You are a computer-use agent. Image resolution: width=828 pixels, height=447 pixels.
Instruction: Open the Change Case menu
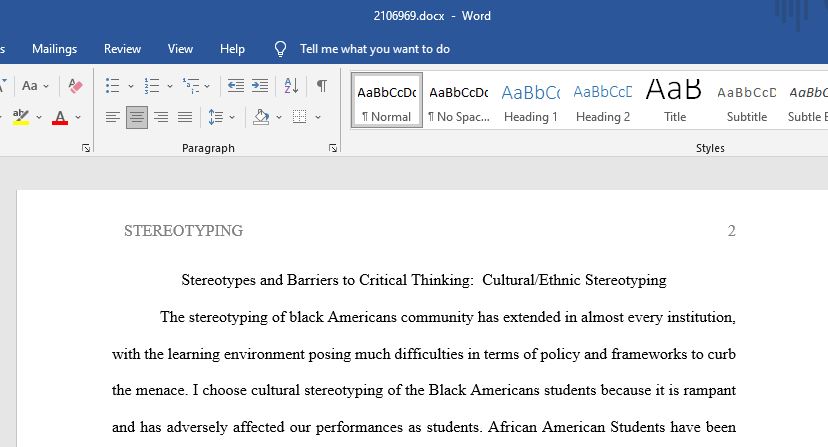coord(35,86)
